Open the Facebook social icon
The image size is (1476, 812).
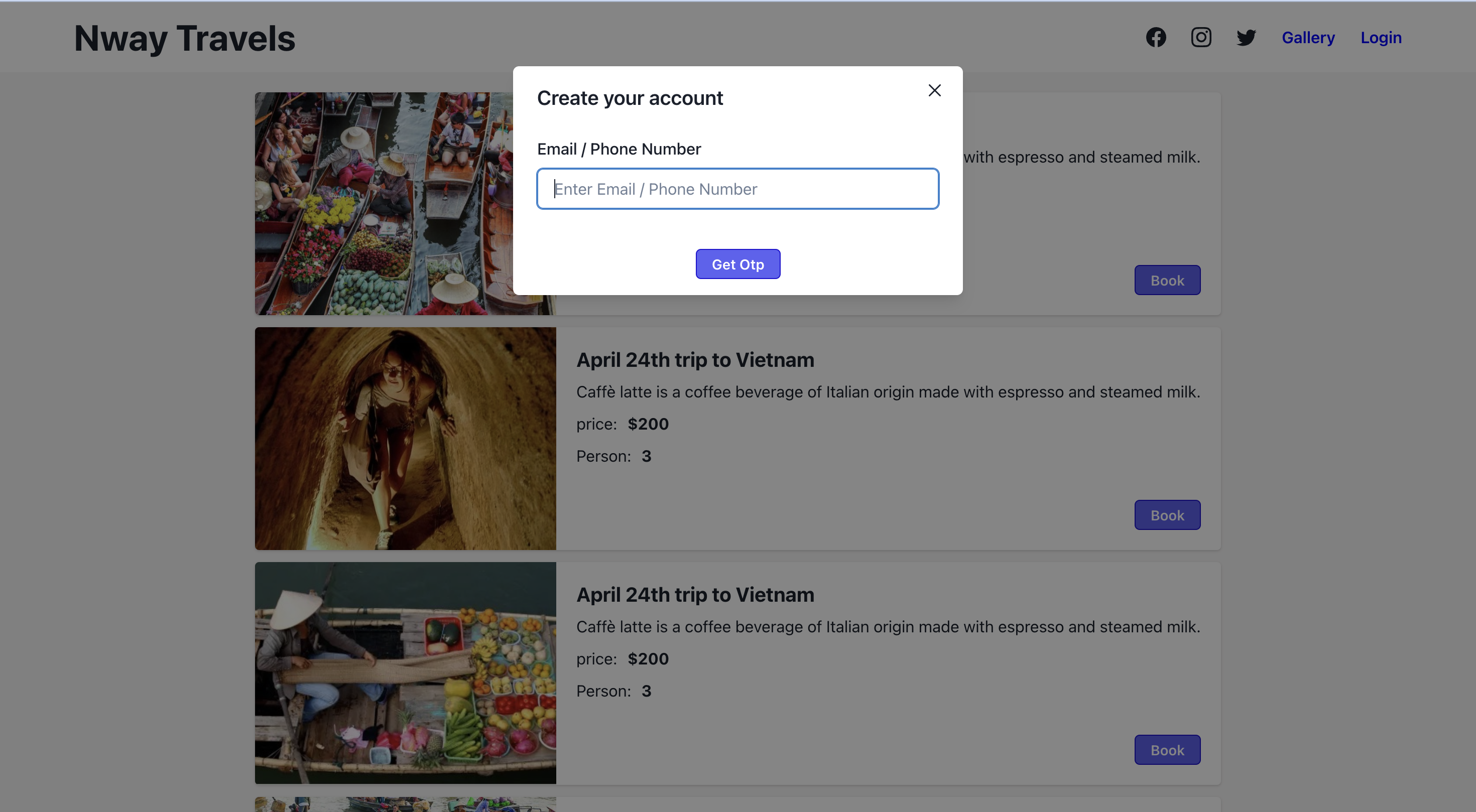pos(1156,38)
